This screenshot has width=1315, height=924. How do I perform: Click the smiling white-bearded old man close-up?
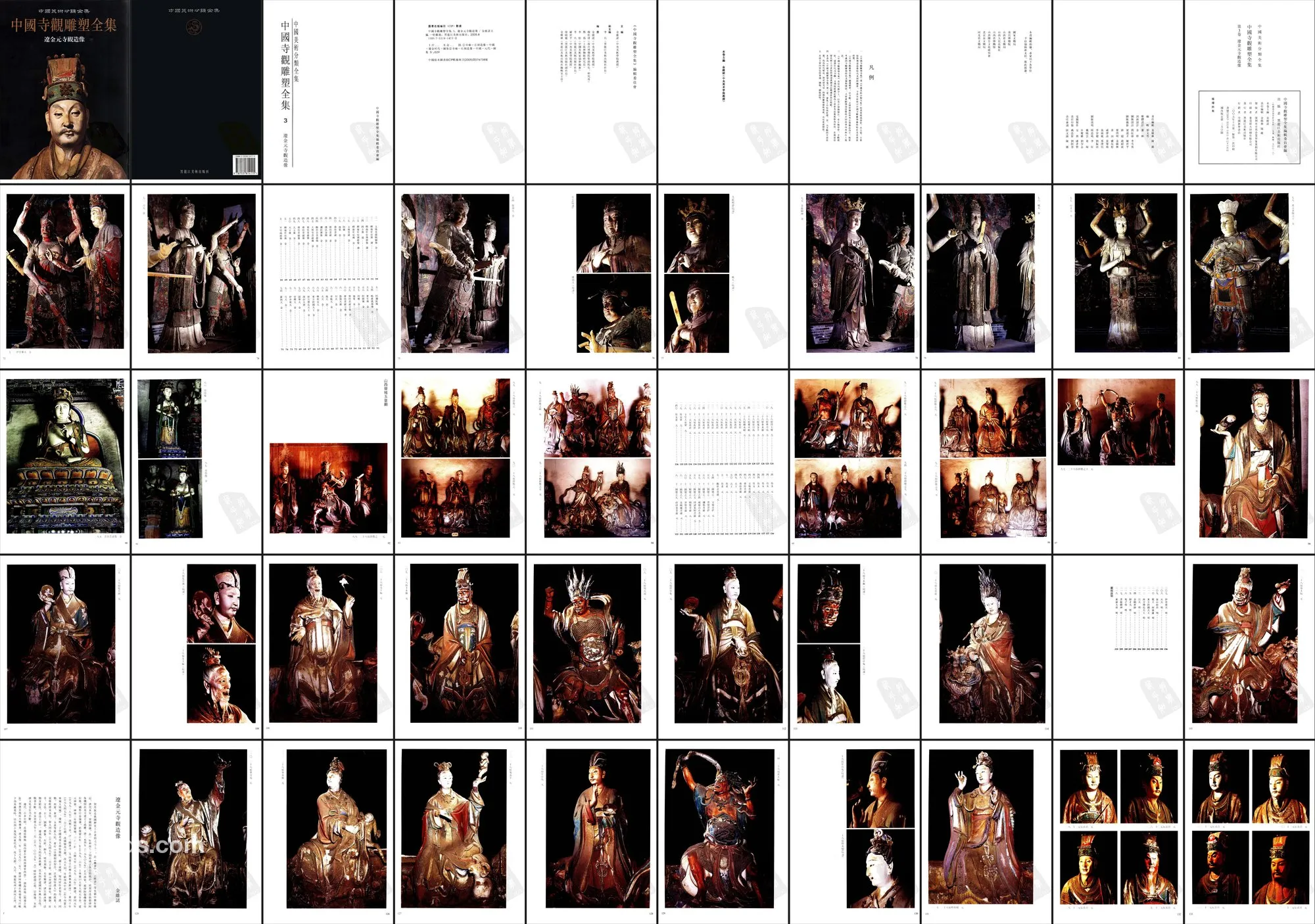[x=221, y=685]
